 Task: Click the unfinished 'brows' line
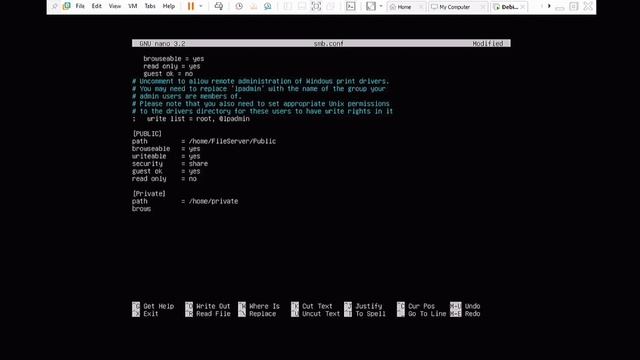142,209
